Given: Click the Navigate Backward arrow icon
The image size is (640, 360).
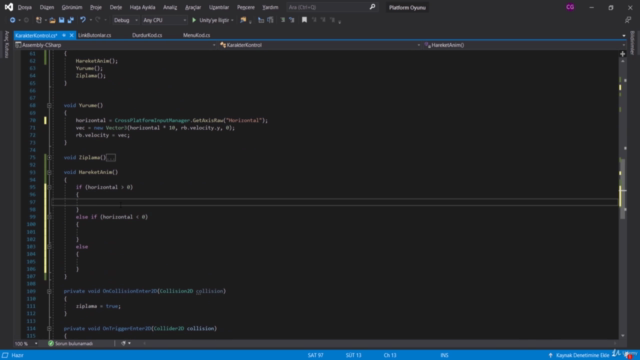Looking at the screenshot, I should point(12,20).
